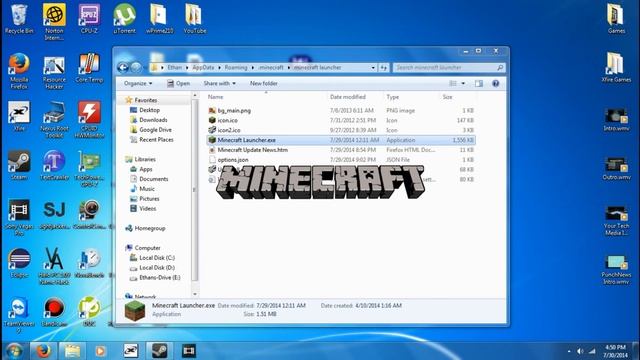
Task: Open the Explorer help icon
Action: click(x=496, y=83)
